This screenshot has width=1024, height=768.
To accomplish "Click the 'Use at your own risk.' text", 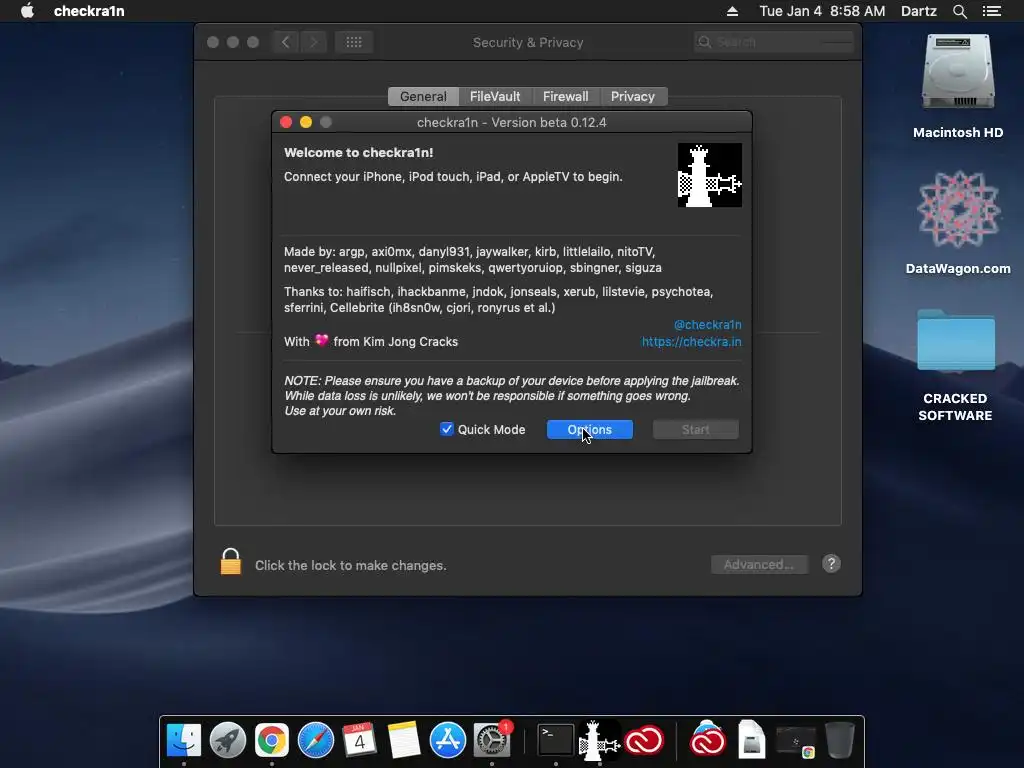I will [340, 411].
